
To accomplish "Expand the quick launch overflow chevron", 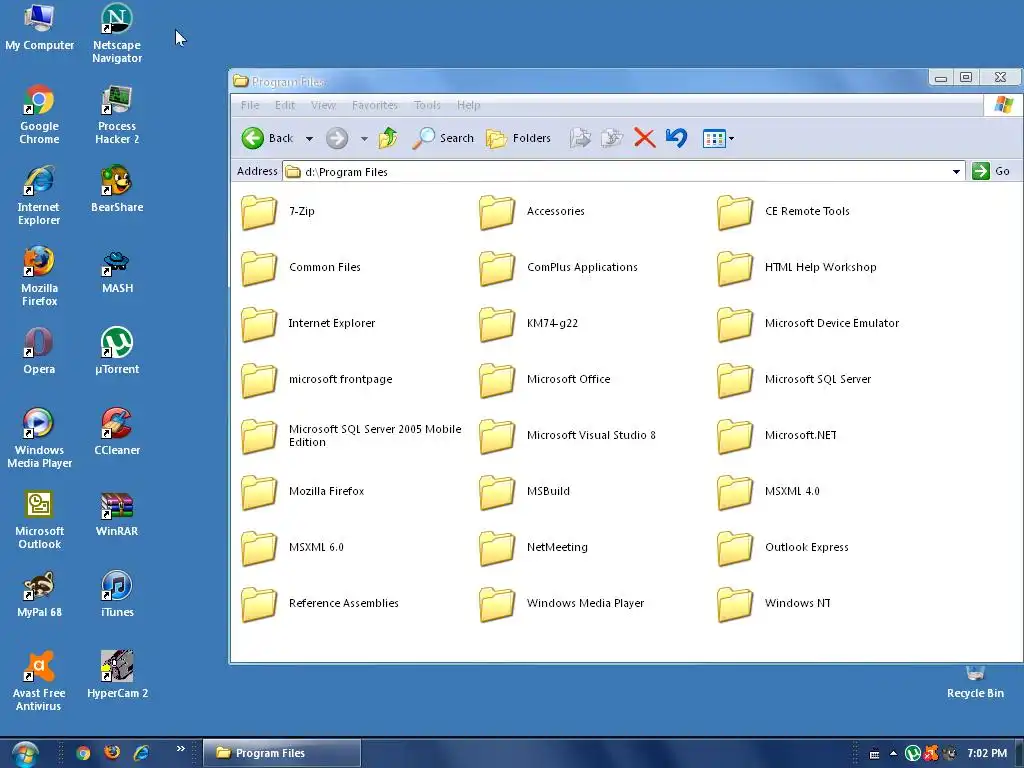I will tap(180, 749).
